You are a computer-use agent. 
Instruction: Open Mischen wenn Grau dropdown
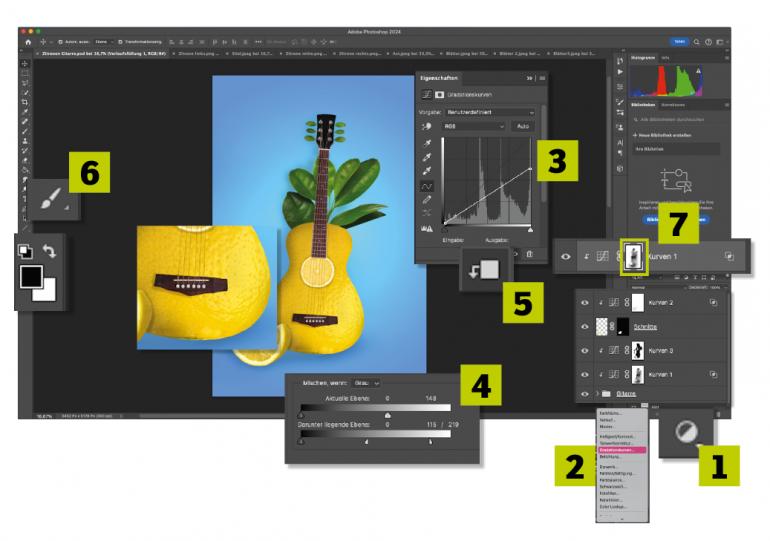[366, 383]
